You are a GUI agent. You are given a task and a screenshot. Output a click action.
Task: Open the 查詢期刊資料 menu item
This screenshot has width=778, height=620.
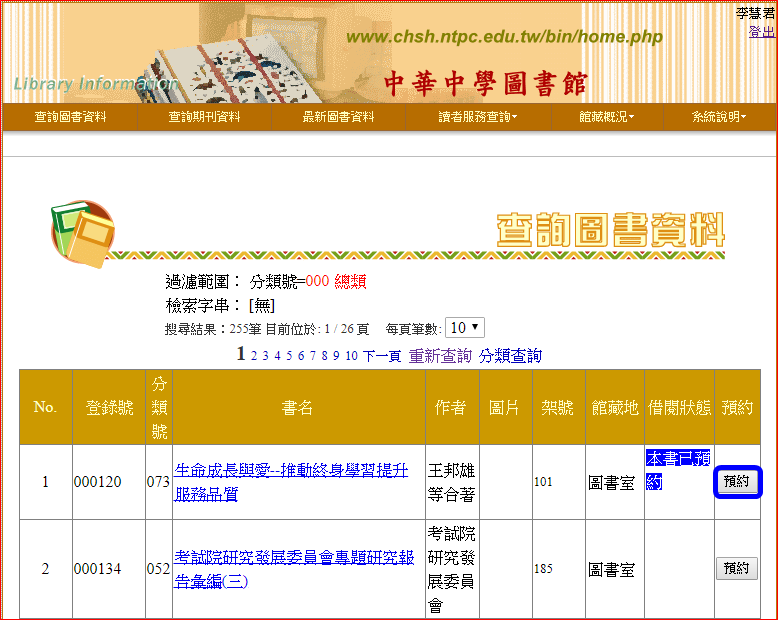tap(204, 117)
